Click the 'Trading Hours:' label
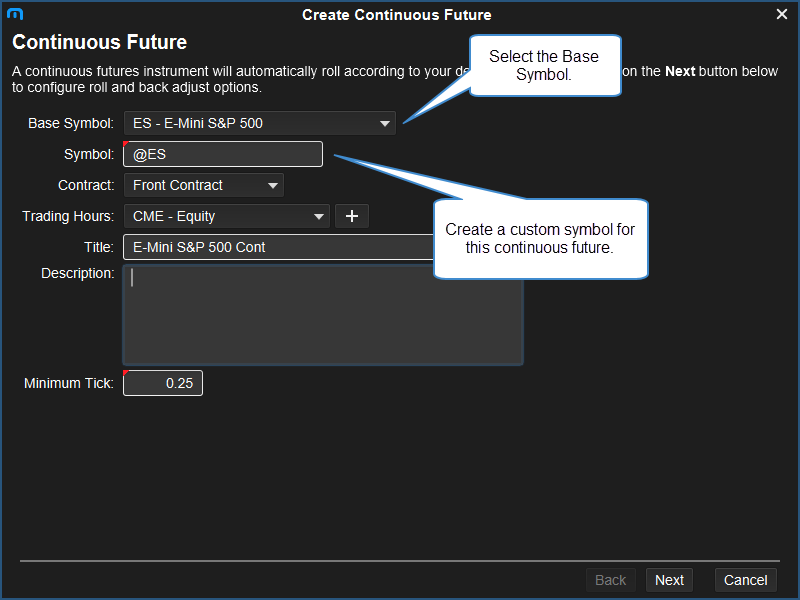 68,216
